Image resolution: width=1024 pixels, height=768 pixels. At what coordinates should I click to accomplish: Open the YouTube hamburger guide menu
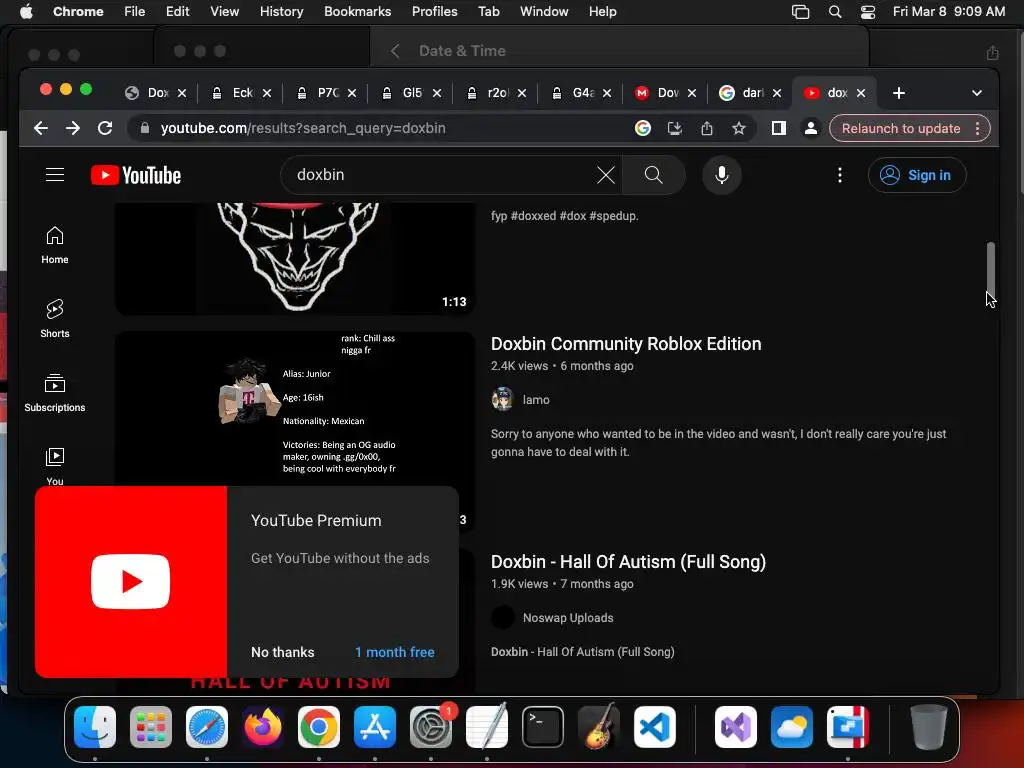point(55,175)
